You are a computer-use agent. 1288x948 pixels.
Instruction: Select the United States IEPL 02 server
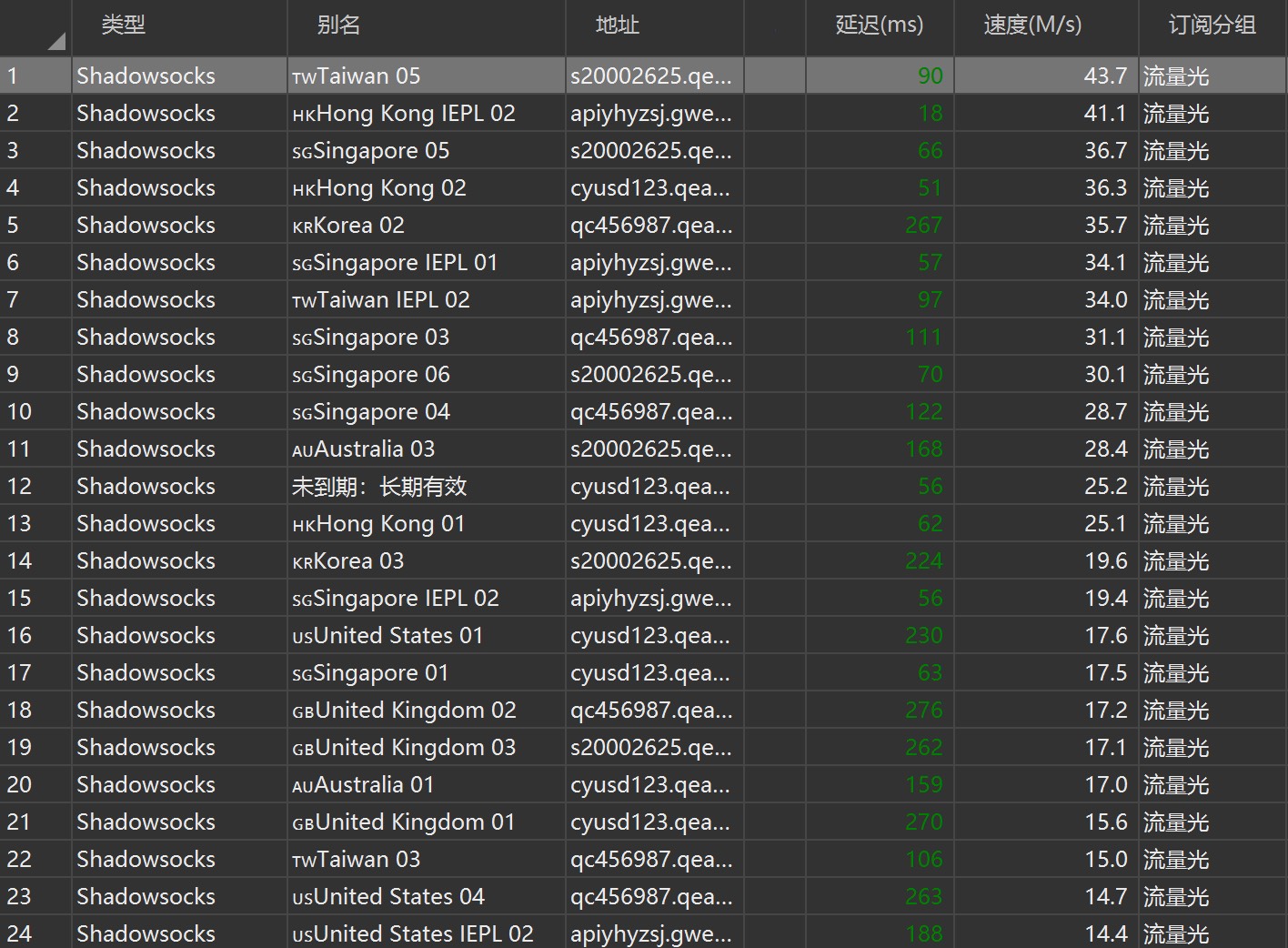tap(413, 934)
